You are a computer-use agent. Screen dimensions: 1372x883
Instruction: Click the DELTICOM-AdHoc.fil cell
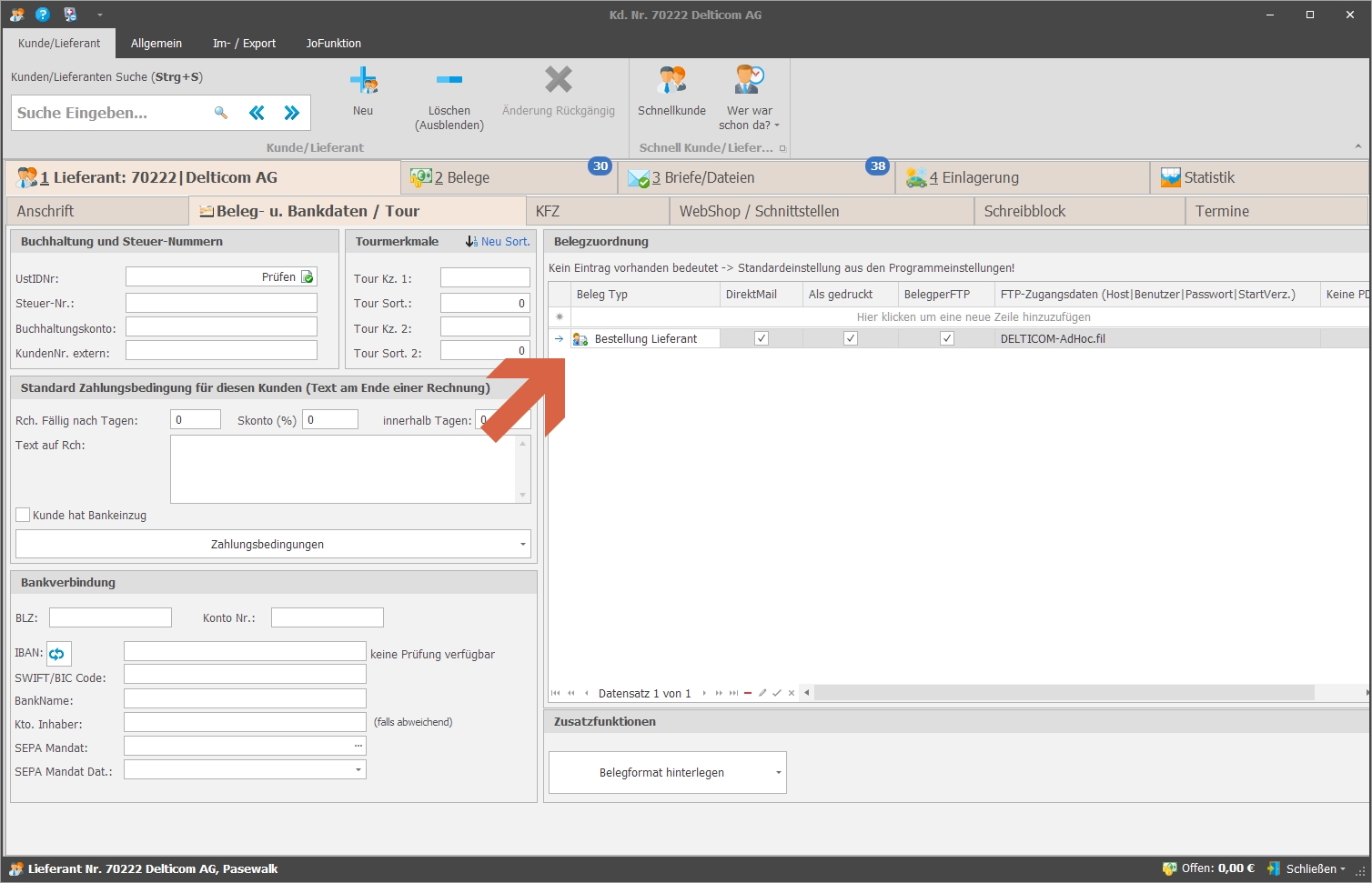click(1157, 338)
